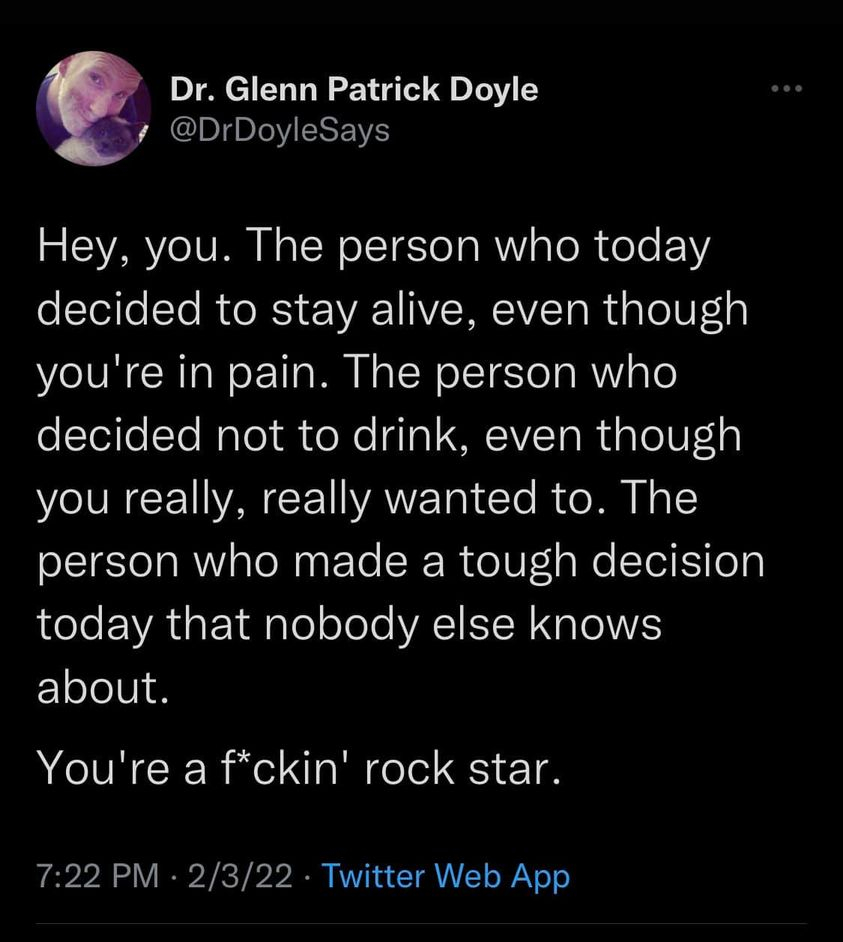Click the "Dr." title prefix in the name
The image size is (843, 942).
click(189, 90)
